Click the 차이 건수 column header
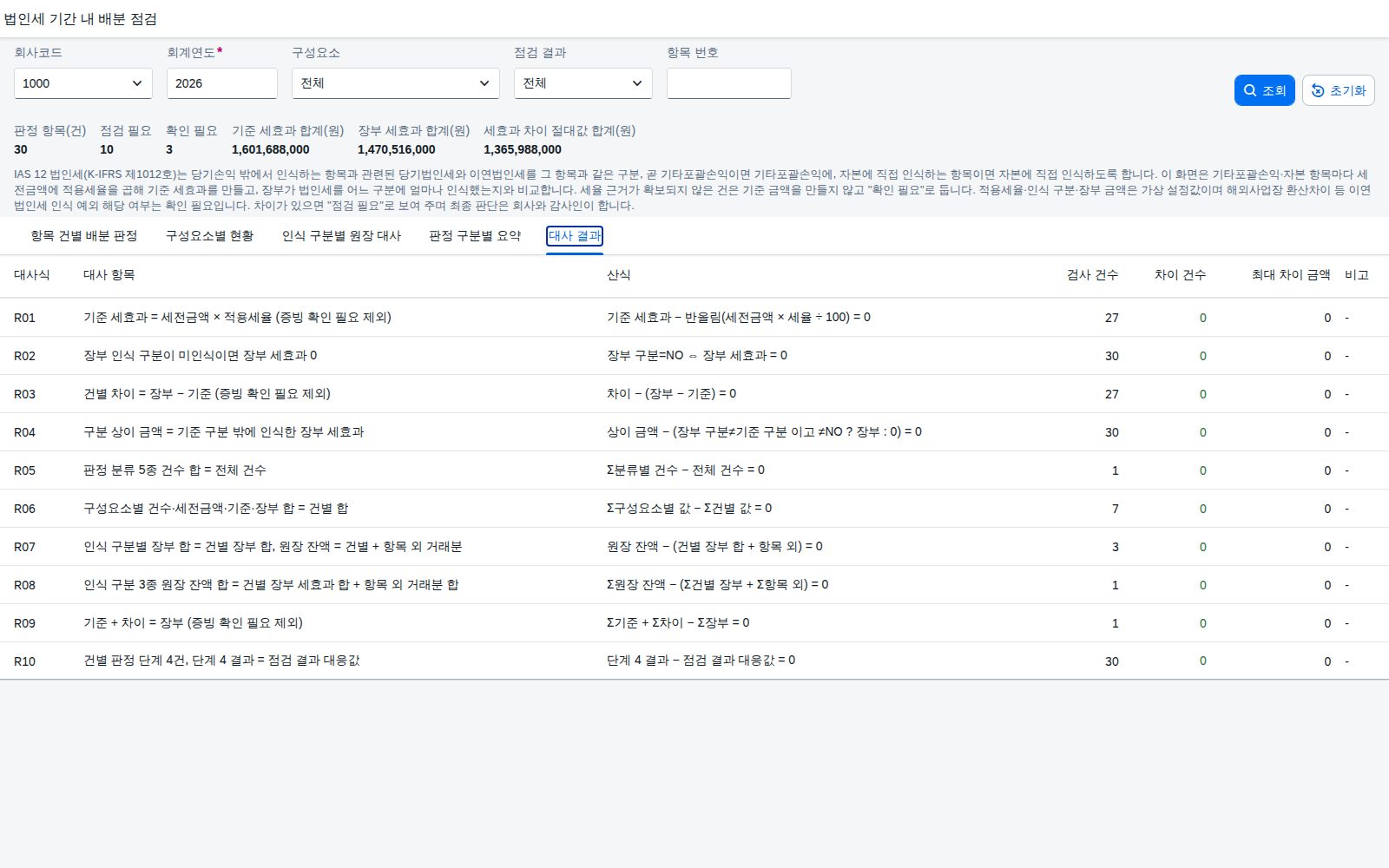1389x868 pixels. point(1181,275)
